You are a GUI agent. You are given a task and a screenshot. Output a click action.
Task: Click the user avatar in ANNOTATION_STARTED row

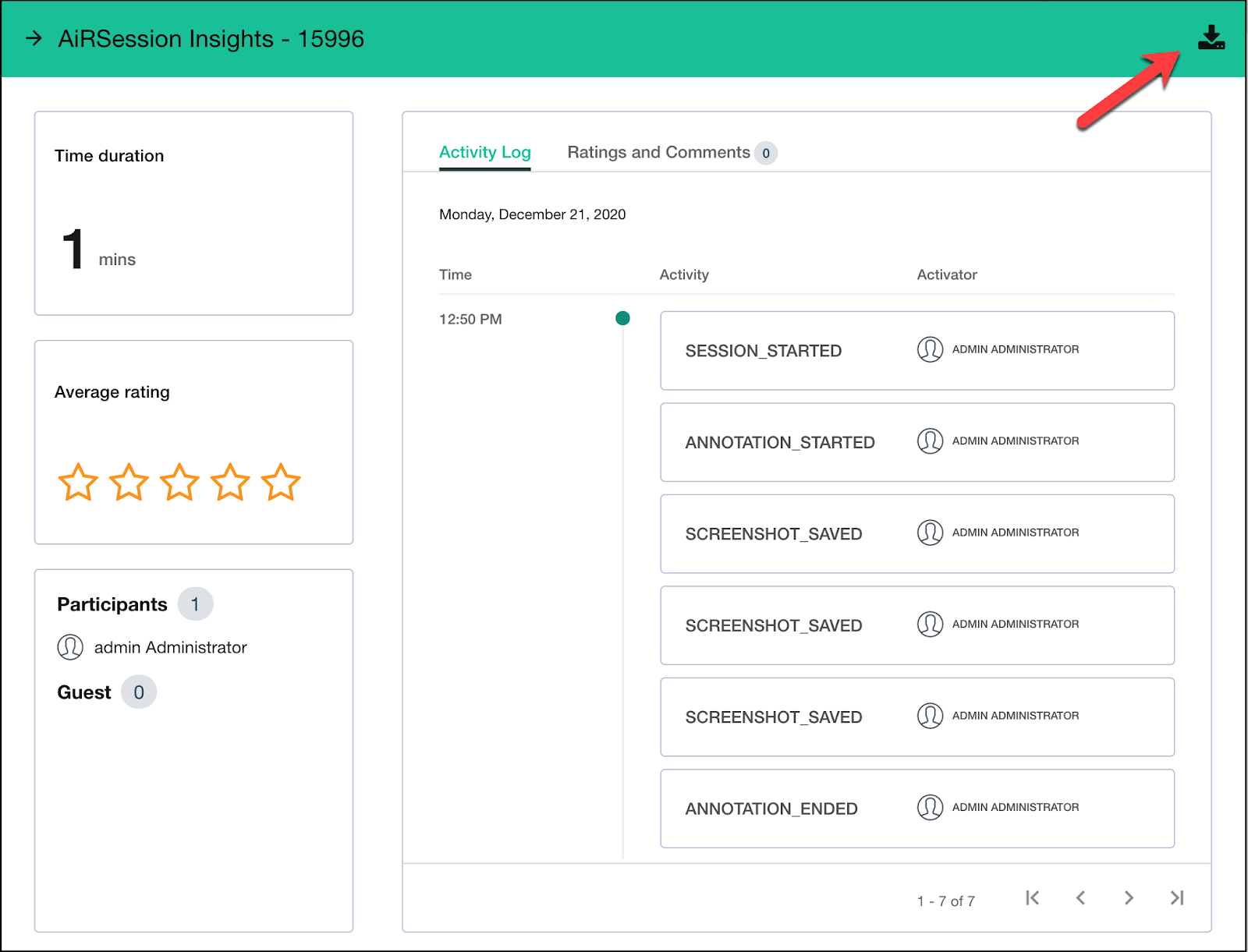click(930, 441)
